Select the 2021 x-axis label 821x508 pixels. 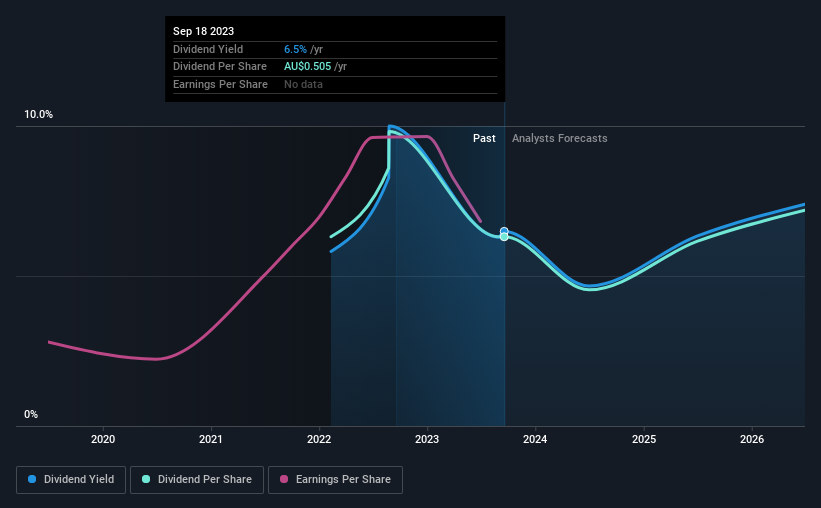pos(211,439)
